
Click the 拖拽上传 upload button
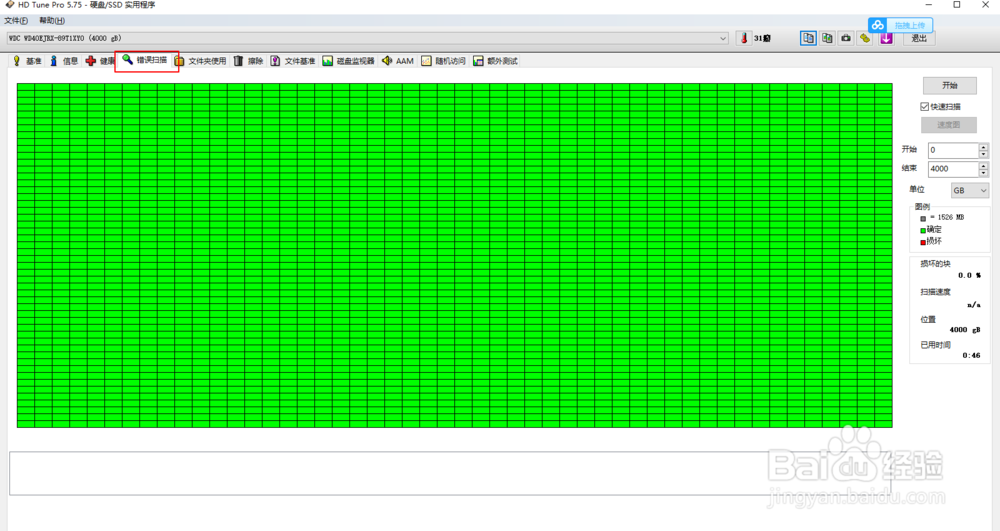point(909,25)
